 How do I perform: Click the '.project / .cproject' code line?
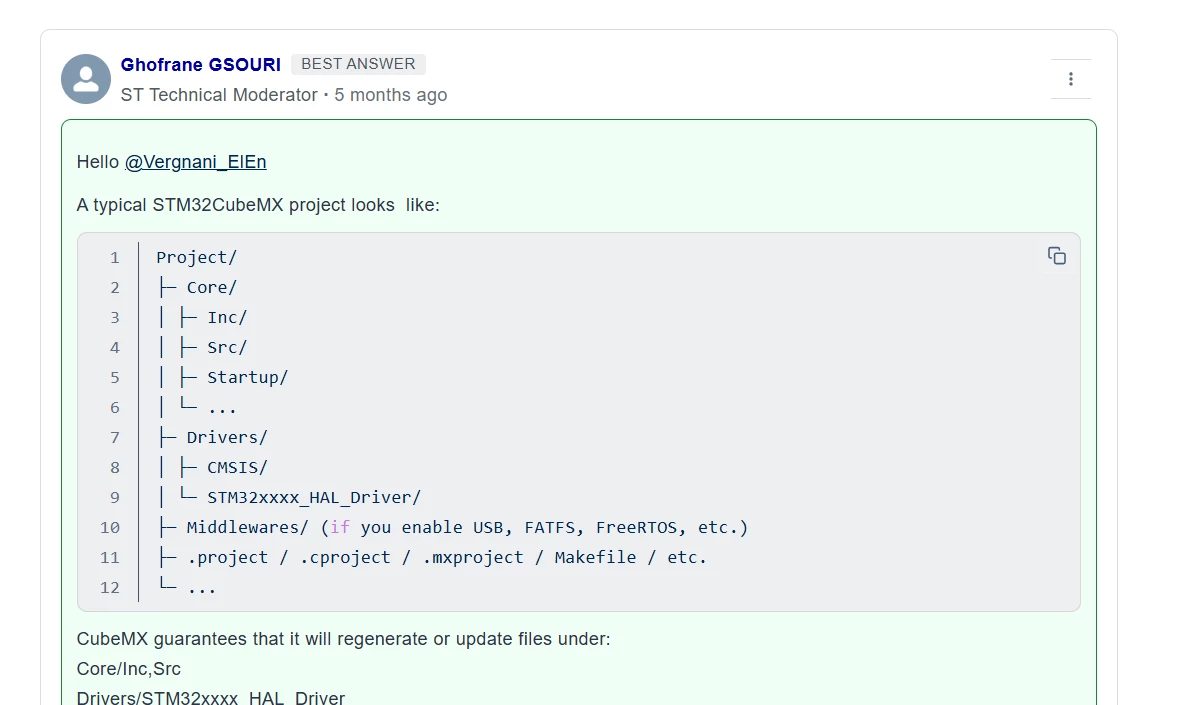tap(432, 558)
